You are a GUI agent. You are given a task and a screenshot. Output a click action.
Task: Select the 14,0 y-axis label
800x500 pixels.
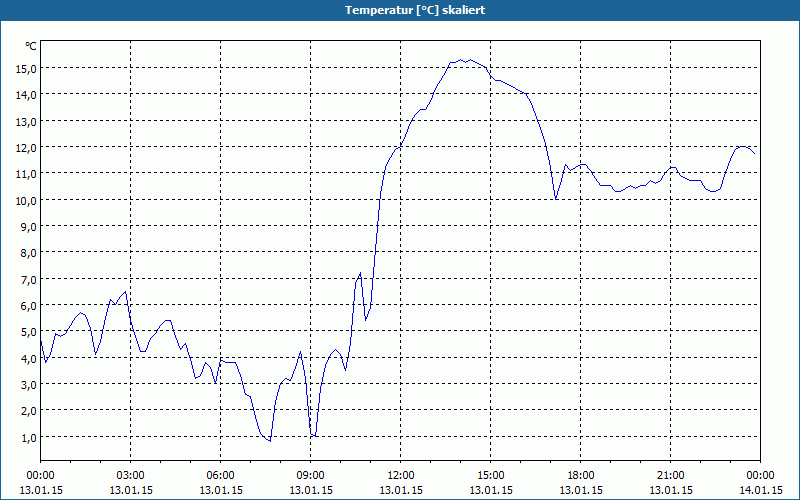tap(27, 95)
